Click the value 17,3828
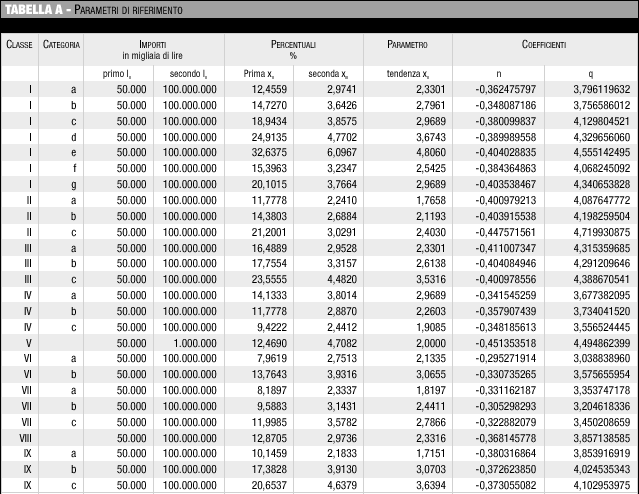The height and width of the screenshot is (494, 639). click(x=269, y=469)
